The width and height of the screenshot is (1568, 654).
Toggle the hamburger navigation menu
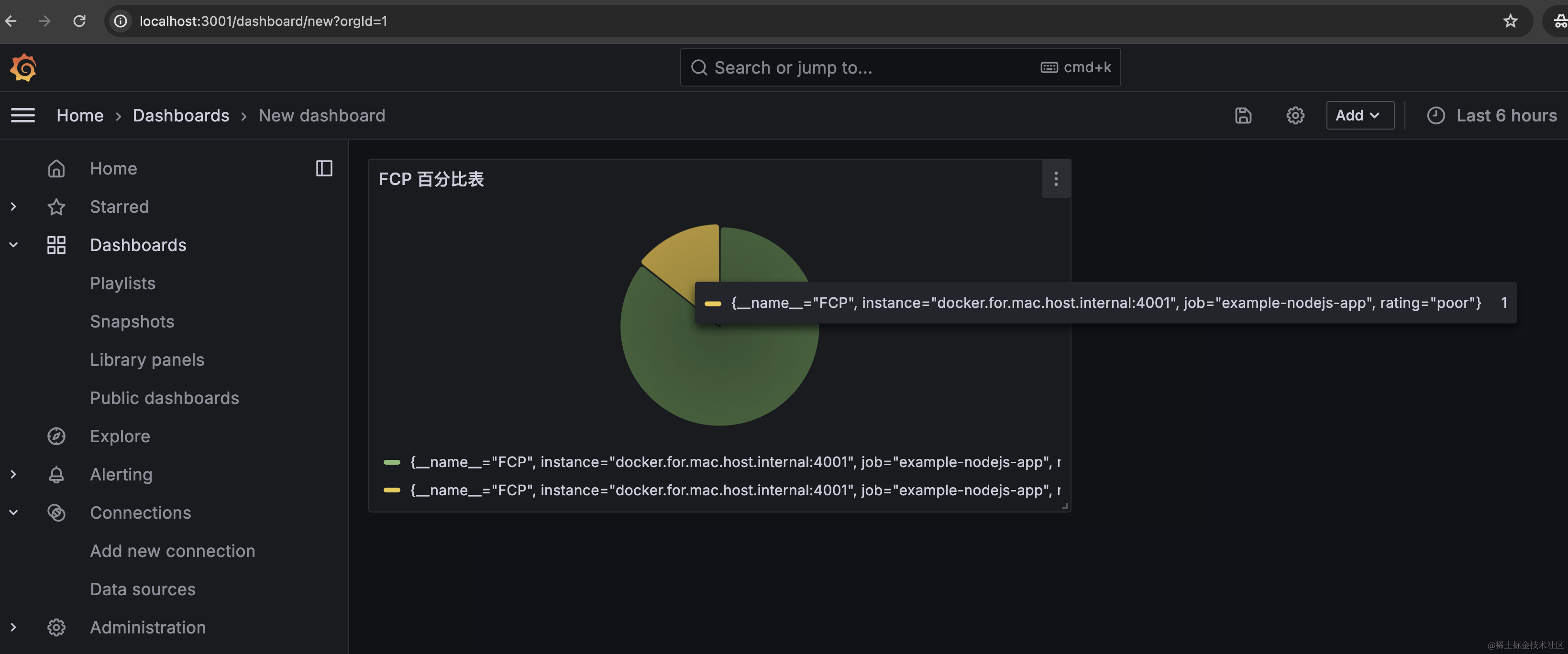[x=22, y=116]
